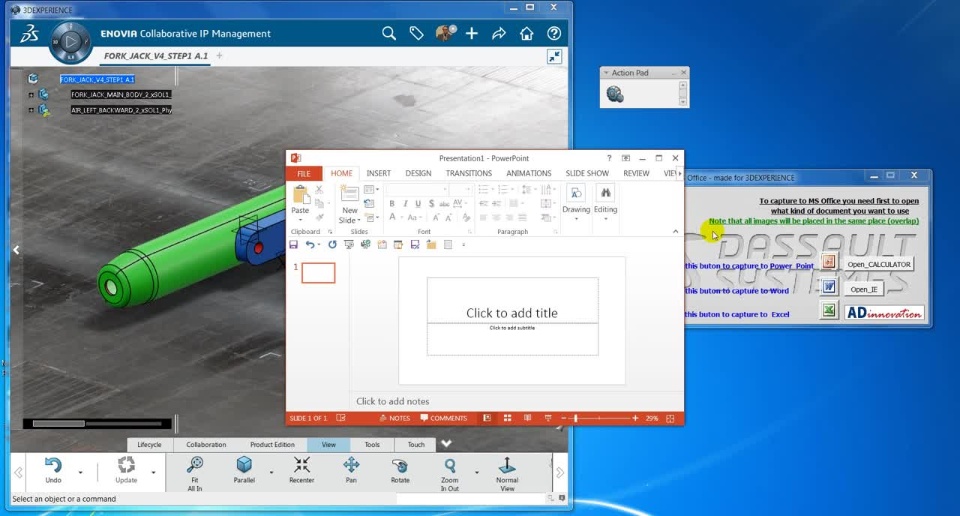The height and width of the screenshot is (516, 960).
Task: Click the gear macro icon in Action Pad
Action: [615, 94]
